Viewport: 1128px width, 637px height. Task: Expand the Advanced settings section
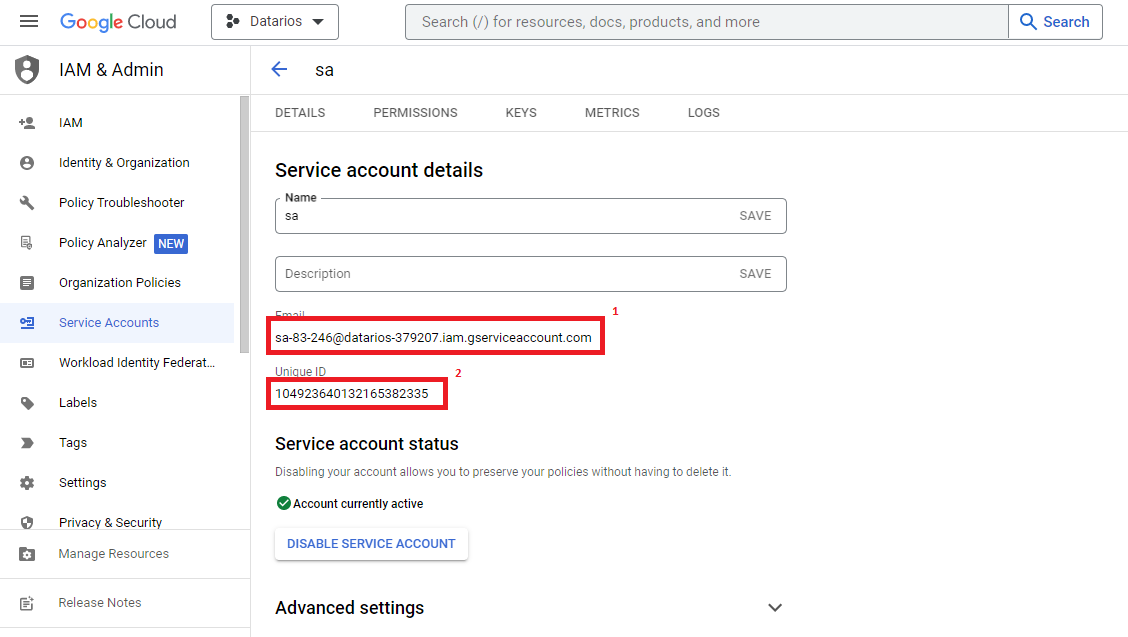point(774,608)
